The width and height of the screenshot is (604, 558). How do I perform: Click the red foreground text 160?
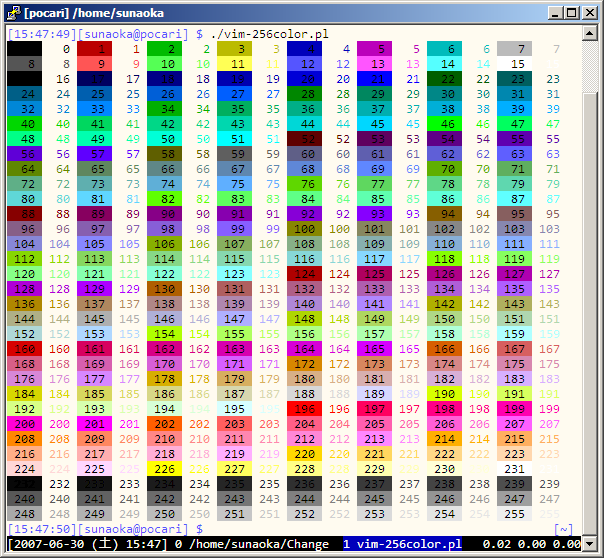[x=59, y=349]
